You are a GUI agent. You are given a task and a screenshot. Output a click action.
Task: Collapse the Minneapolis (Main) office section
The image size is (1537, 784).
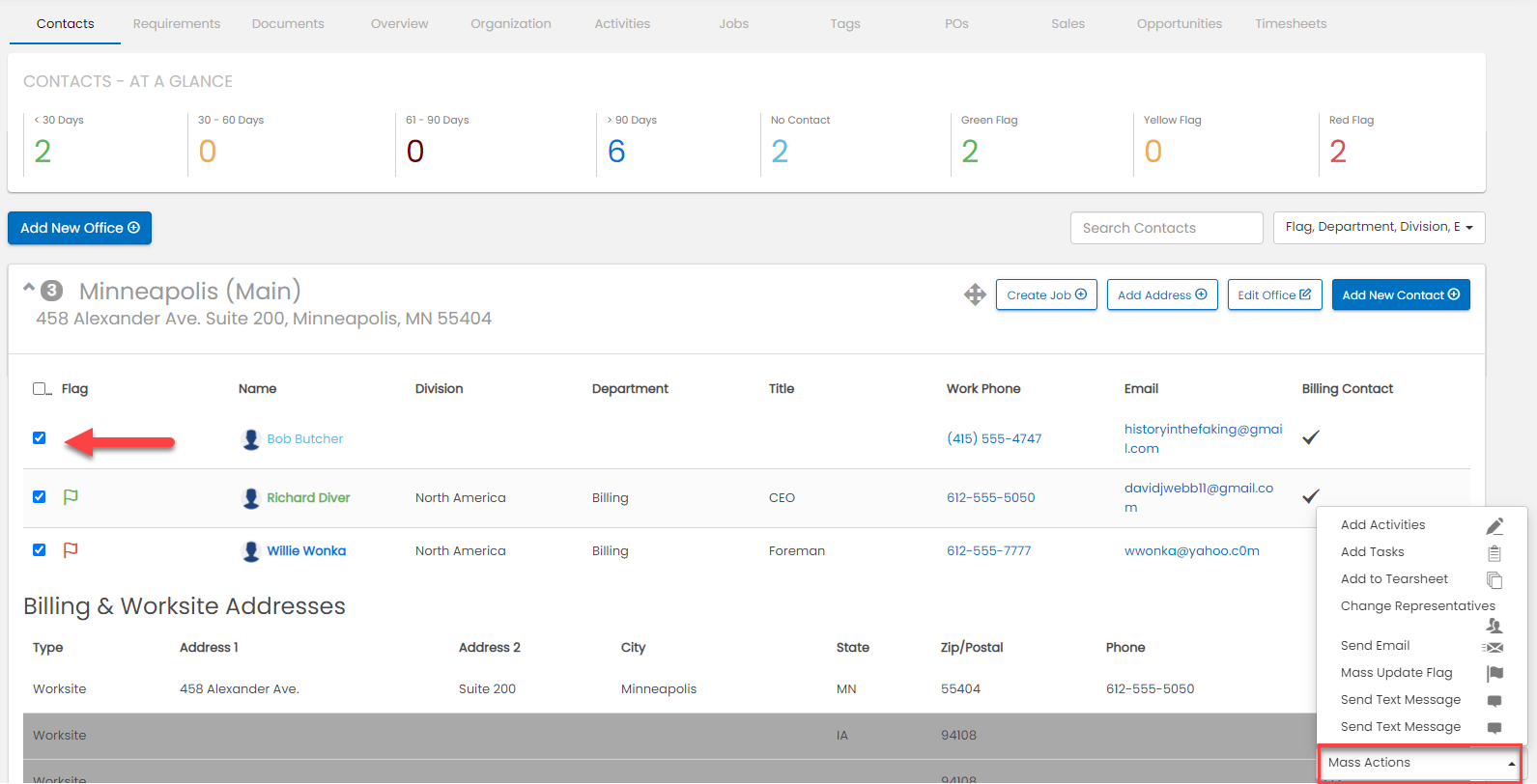(x=29, y=287)
